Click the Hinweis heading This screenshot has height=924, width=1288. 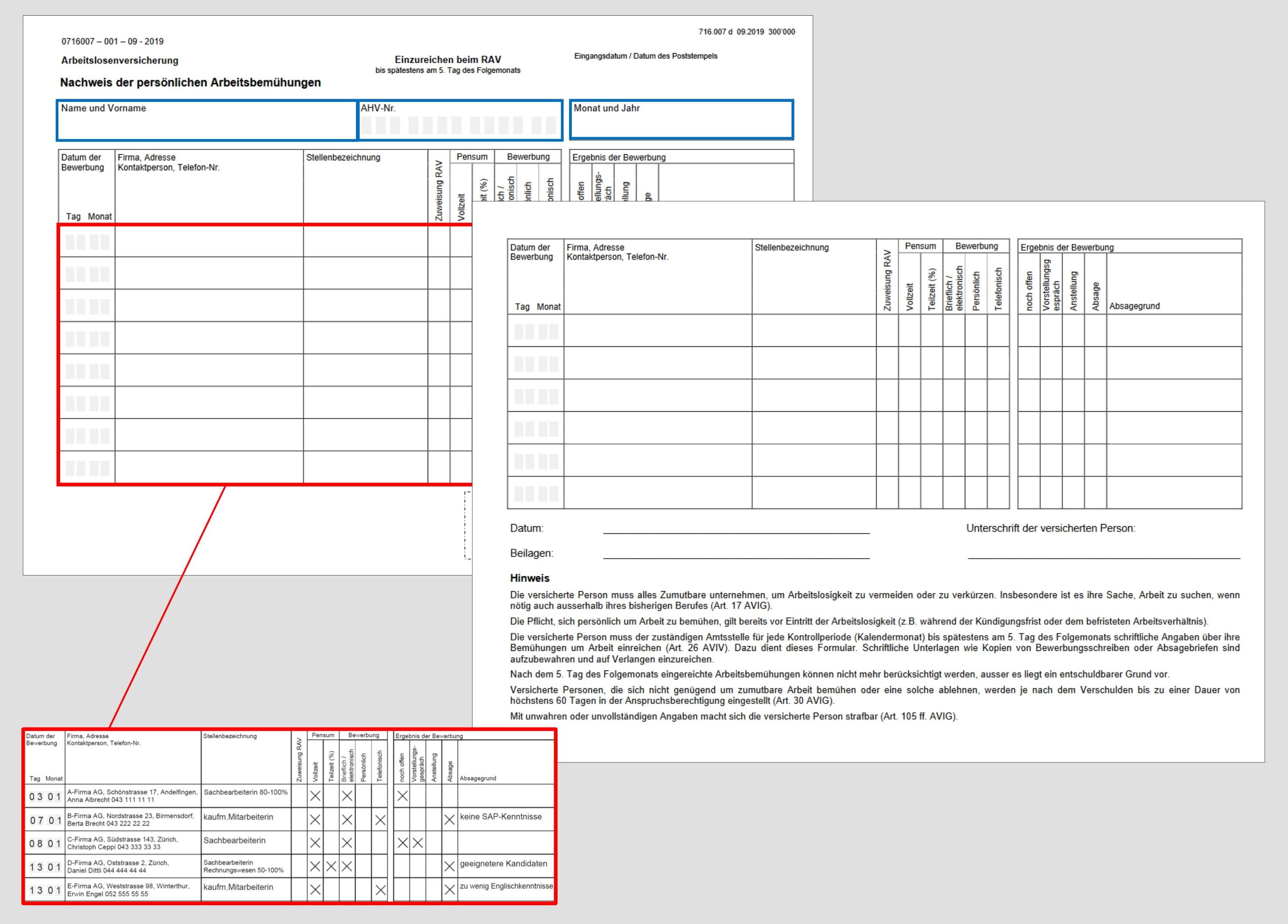(x=529, y=578)
